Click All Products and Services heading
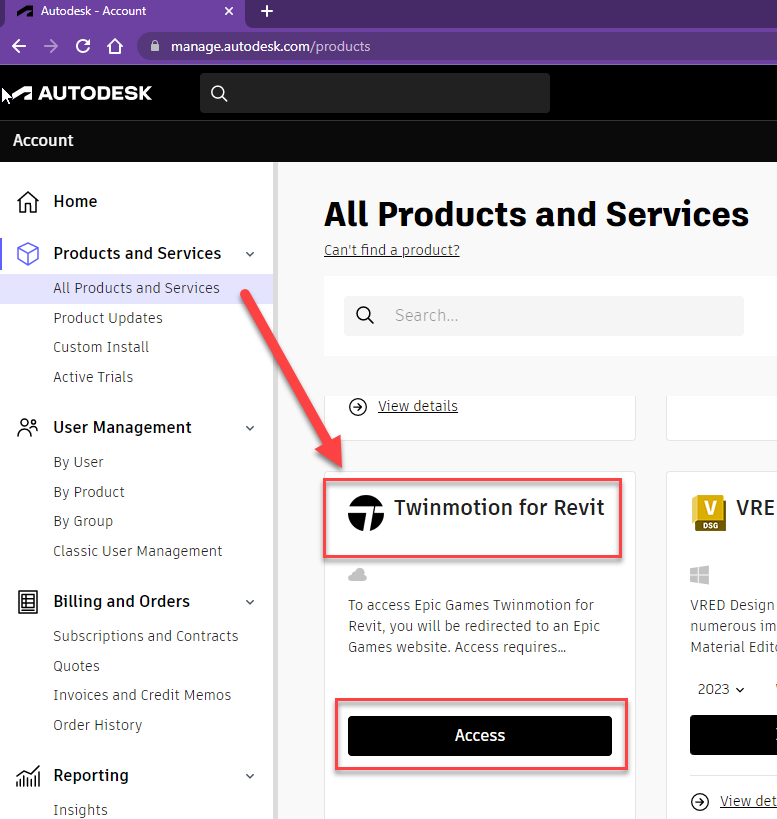This screenshot has width=777, height=819. tap(536, 215)
